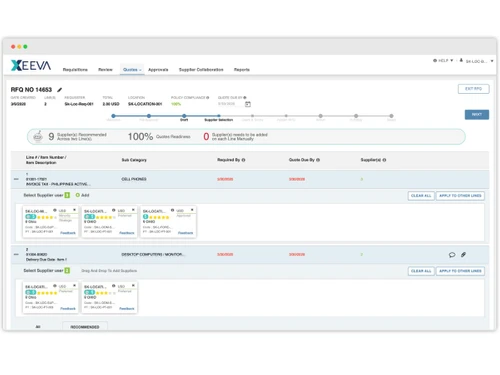Remove the Minority Strategic supplier card from line 1

click(x=74, y=210)
